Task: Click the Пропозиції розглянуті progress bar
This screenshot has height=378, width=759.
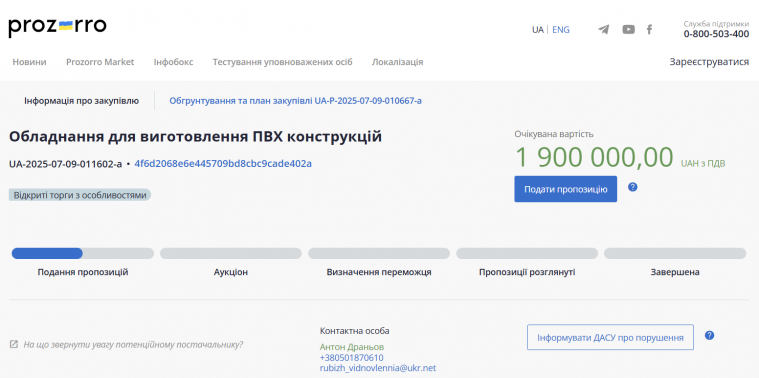Action: coord(527,254)
